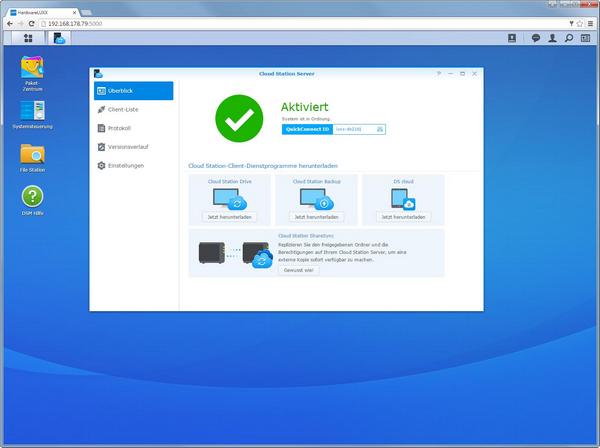Open a new browser tab
This screenshot has width=600, height=448.
[x=86, y=13]
